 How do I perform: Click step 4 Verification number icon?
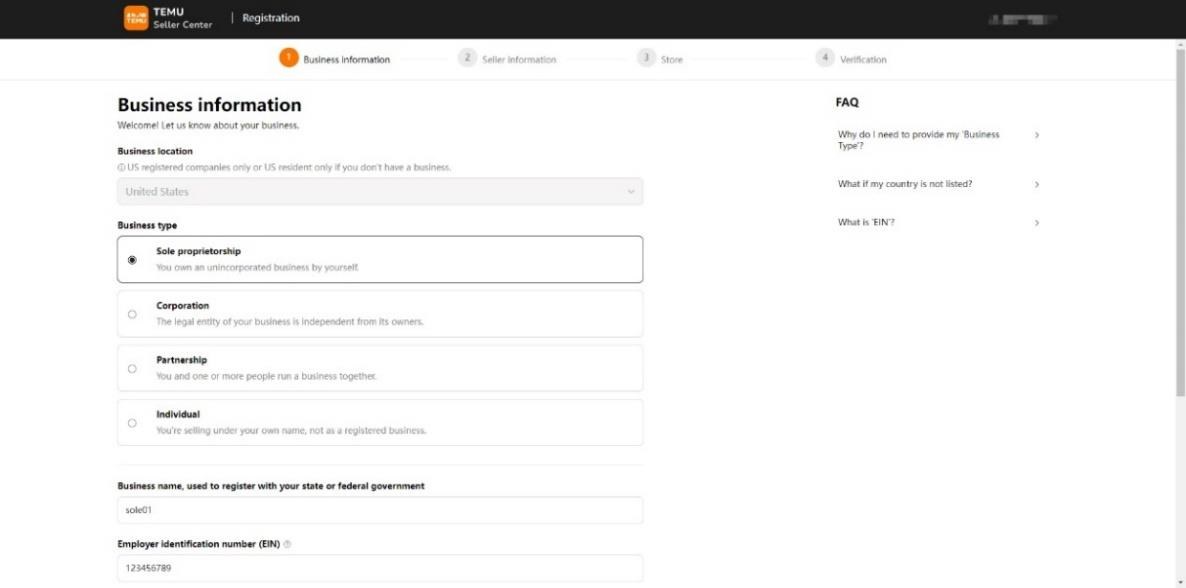(x=825, y=58)
